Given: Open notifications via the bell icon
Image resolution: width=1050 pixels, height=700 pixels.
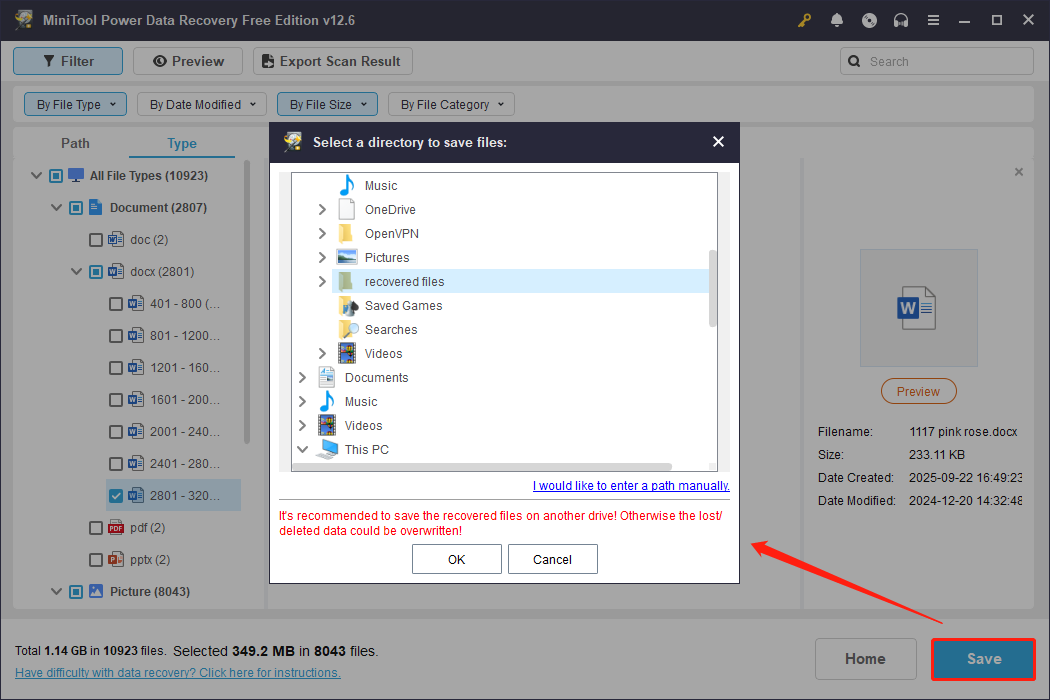Looking at the screenshot, I should click(x=837, y=19).
